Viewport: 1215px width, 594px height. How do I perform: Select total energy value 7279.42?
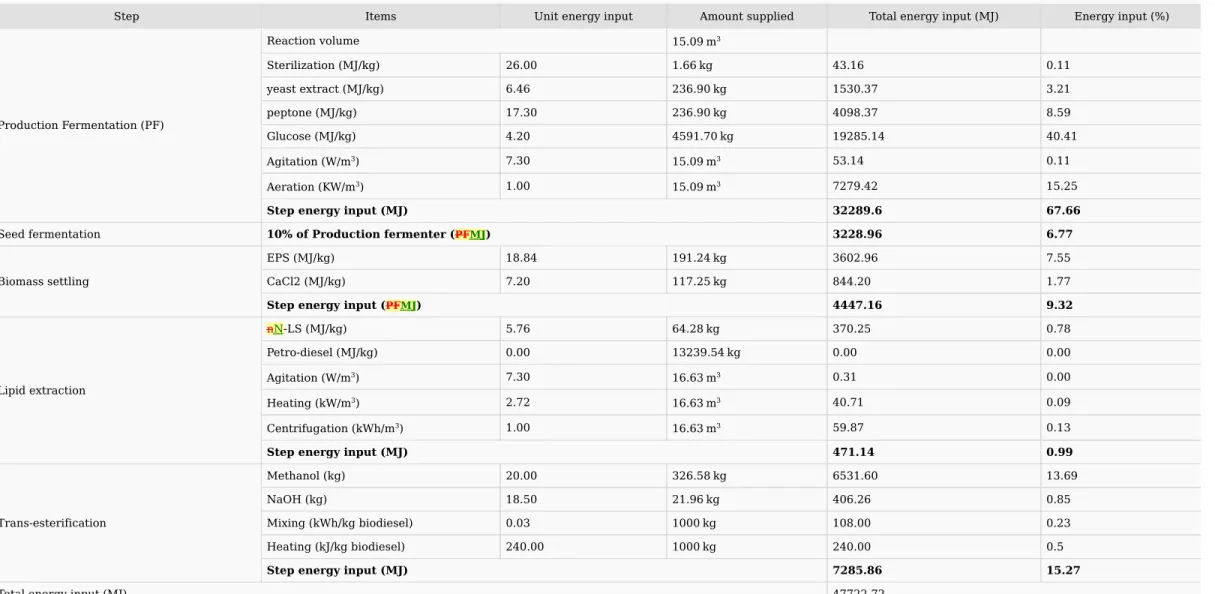855,186
